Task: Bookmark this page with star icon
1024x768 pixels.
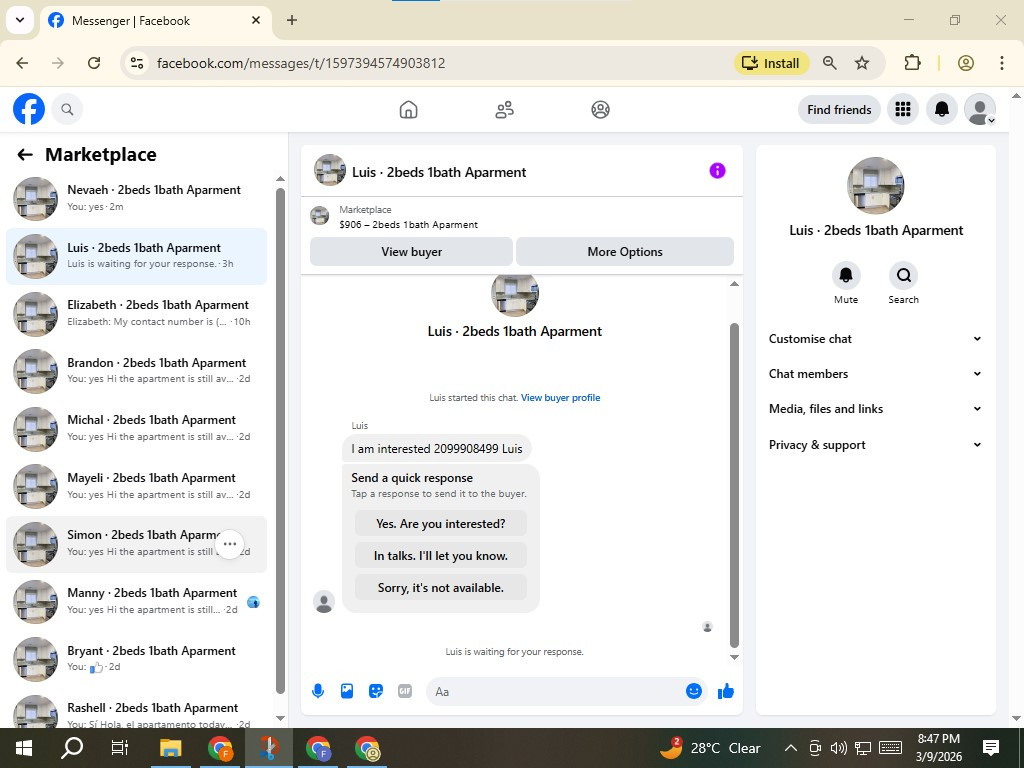Action: click(862, 63)
